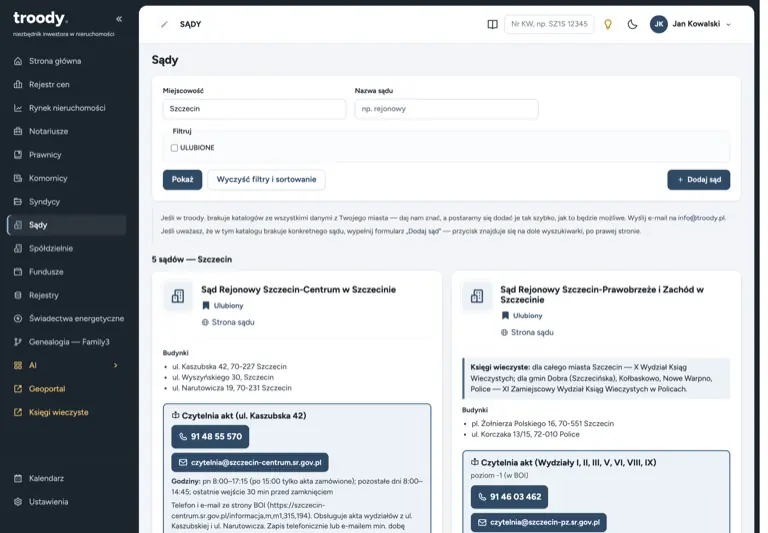Click the Dodaj sąd button

point(698,180)
